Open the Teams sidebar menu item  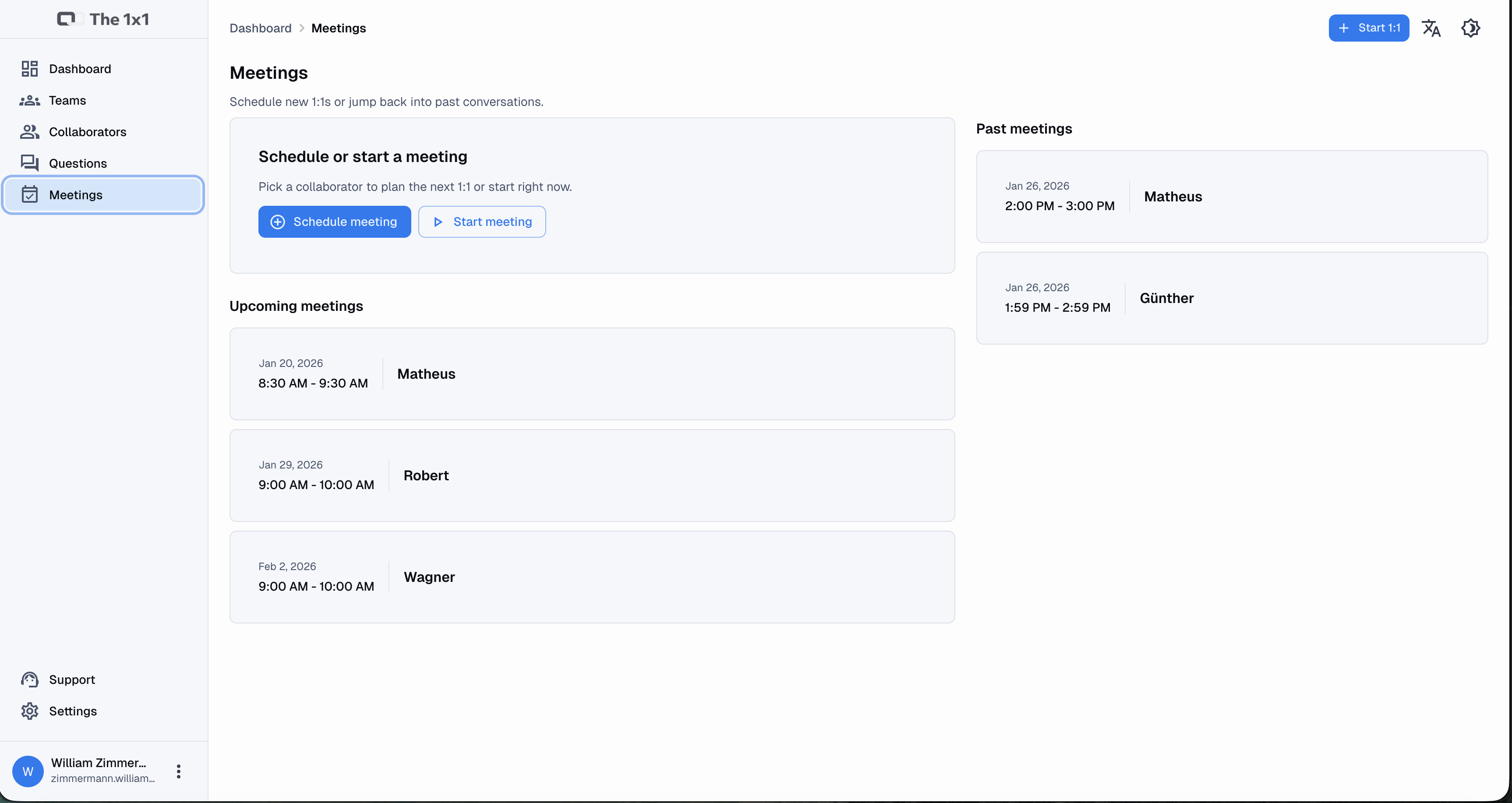click(x=67, y=100)
